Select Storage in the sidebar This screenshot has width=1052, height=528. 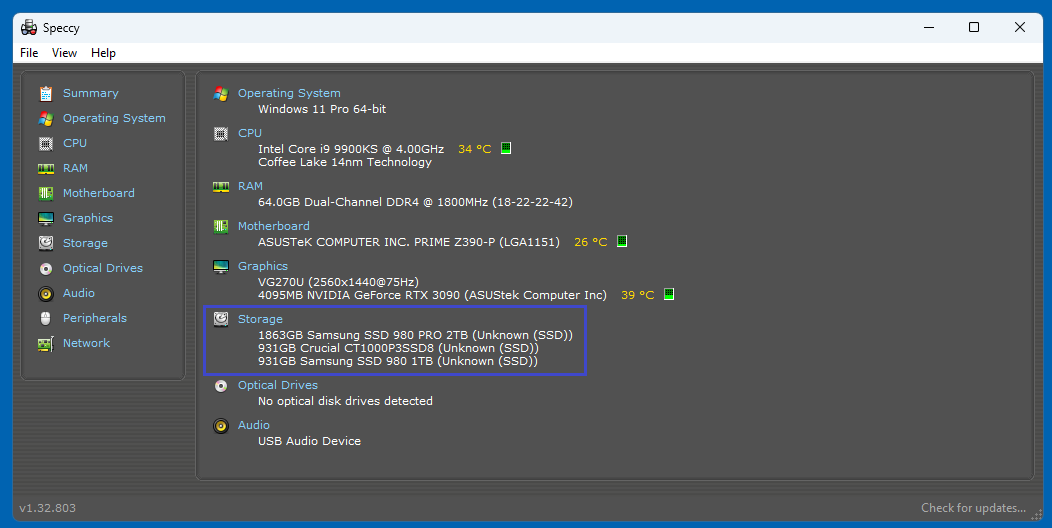(85, 243)
